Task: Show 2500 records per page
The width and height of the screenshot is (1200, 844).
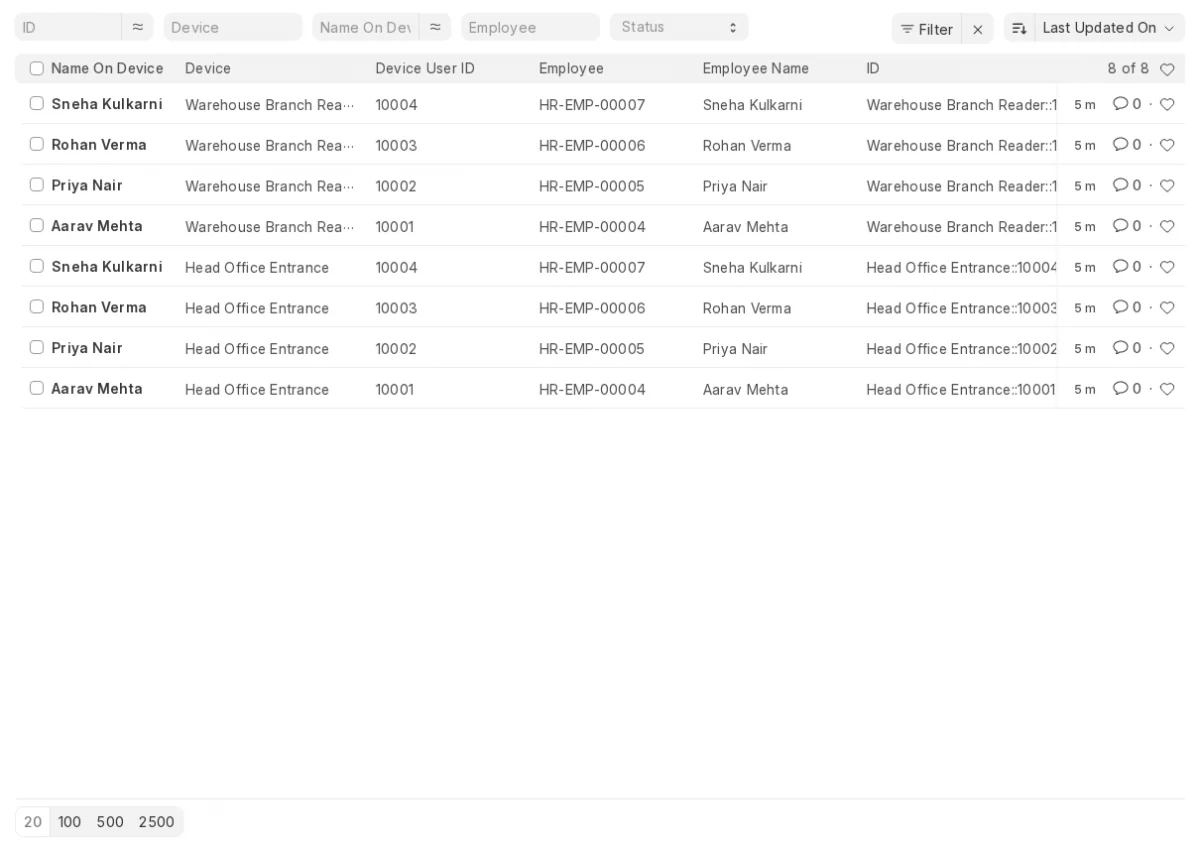Action: tap(156, 822)
